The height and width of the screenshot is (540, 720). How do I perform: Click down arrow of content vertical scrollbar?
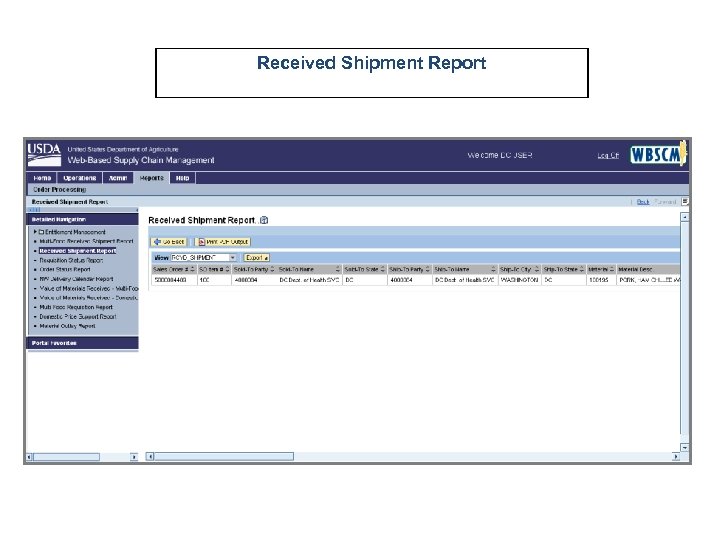pyautogui.click(x=685, y=447)
